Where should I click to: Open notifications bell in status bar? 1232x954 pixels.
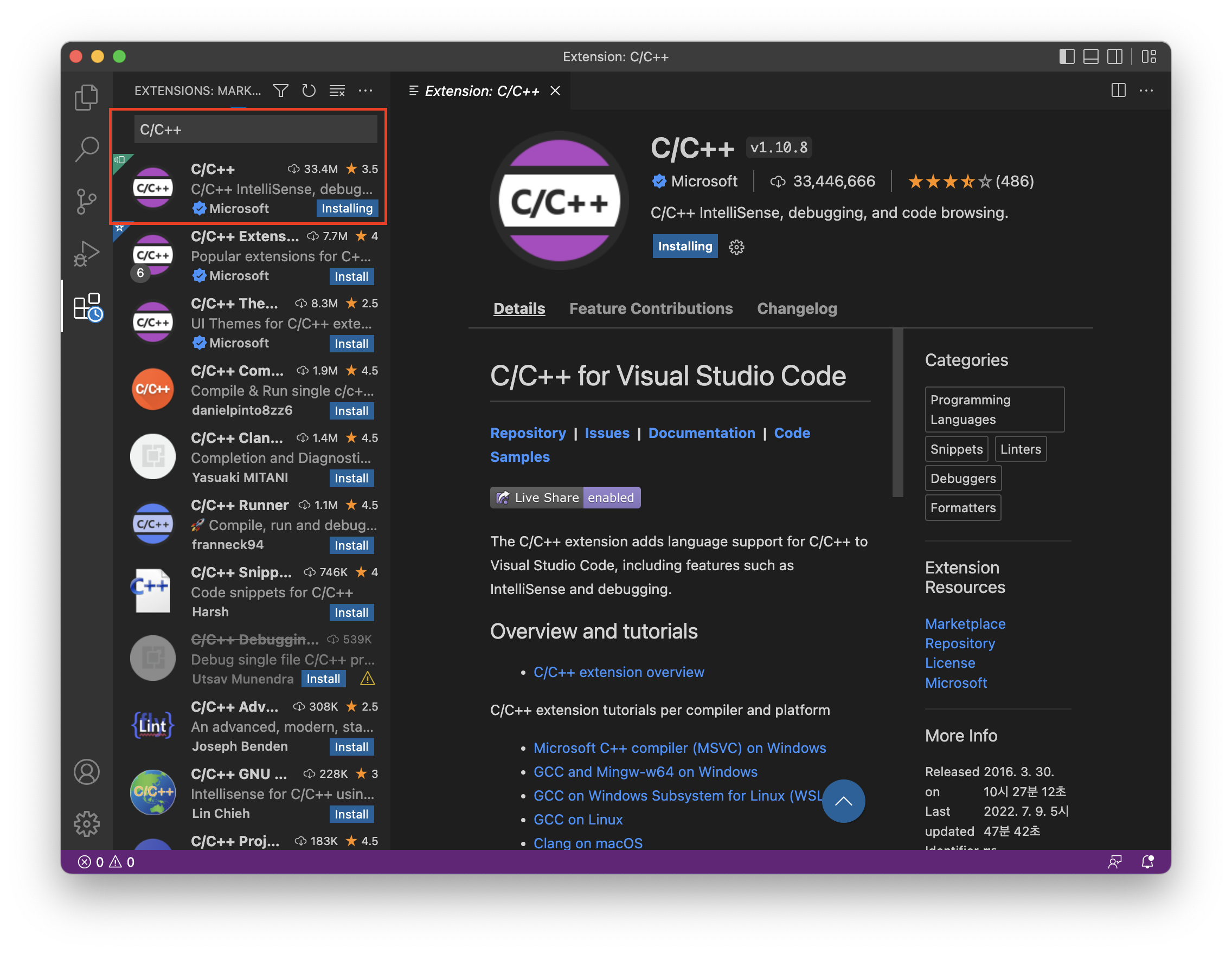tap(1147, 861)
